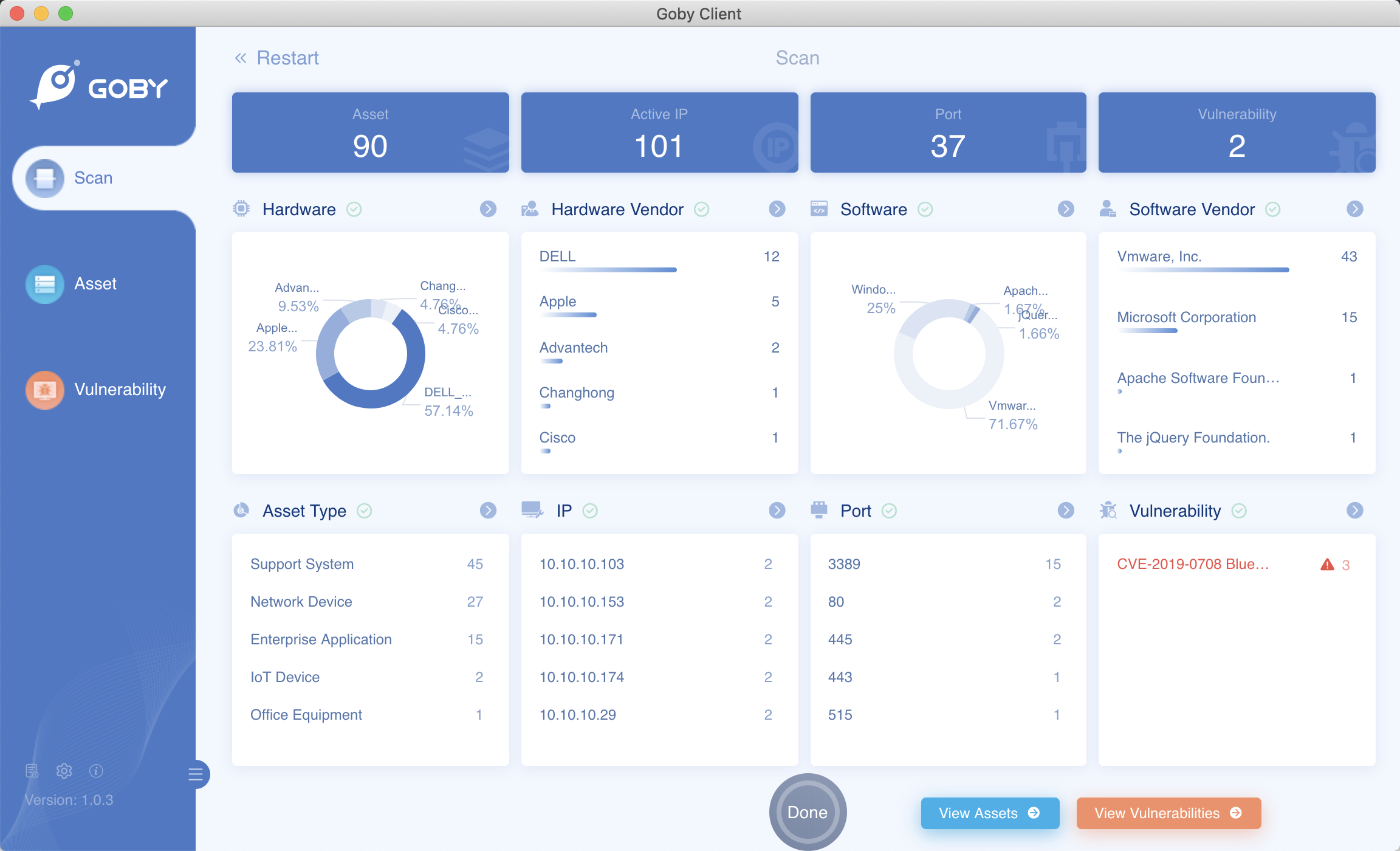Click the green check circle beside Hardware
The width and height of the screenshot is (1400, 851).
(x=354, y=210)
